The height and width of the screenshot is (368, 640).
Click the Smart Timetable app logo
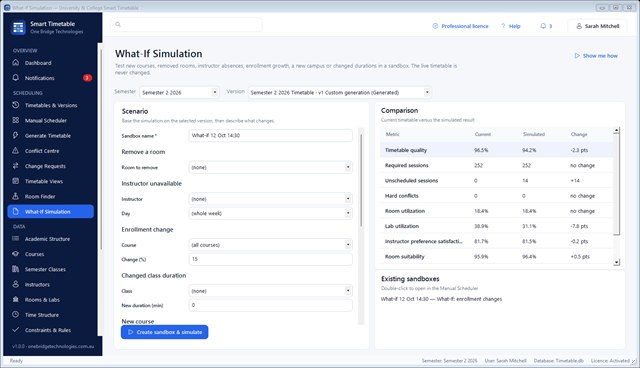[x=18, y=27]
